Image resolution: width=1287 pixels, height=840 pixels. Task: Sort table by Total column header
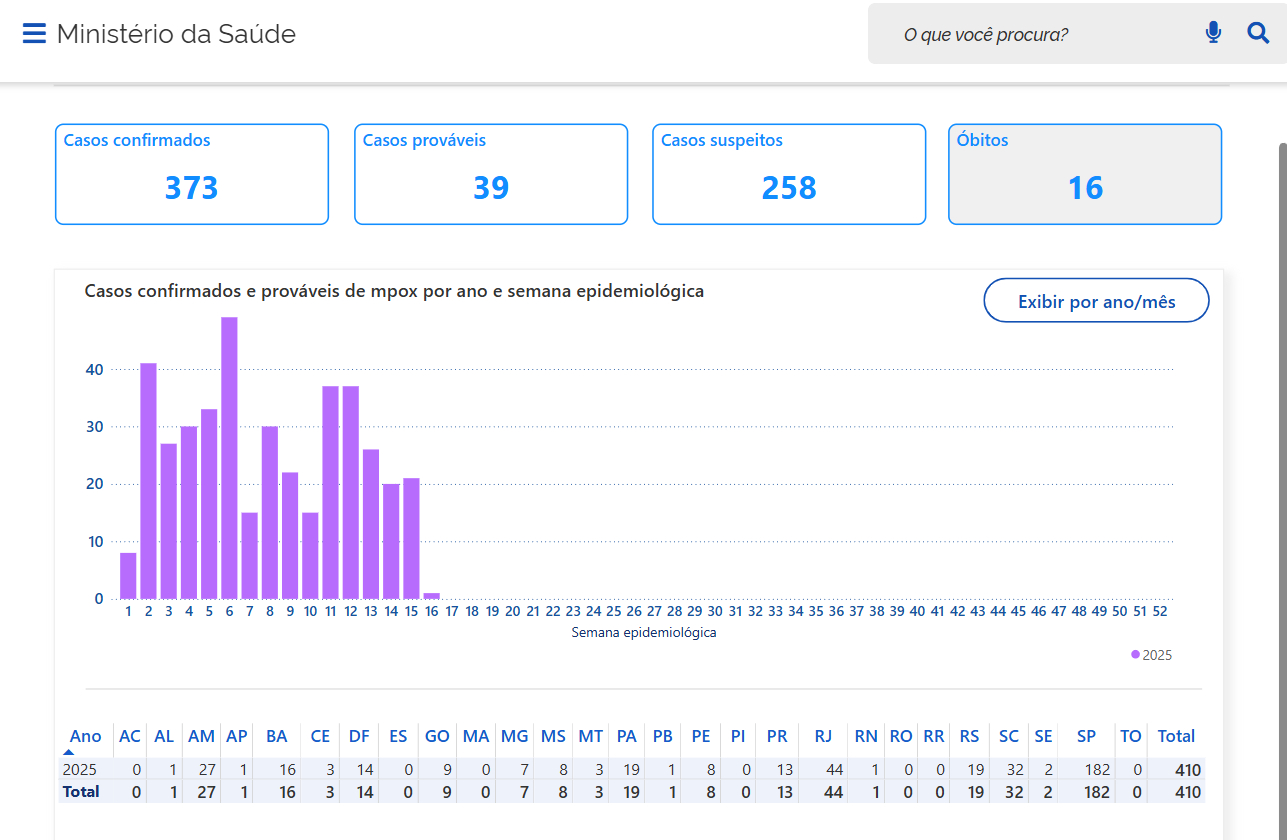click(x=1176, y=736)
